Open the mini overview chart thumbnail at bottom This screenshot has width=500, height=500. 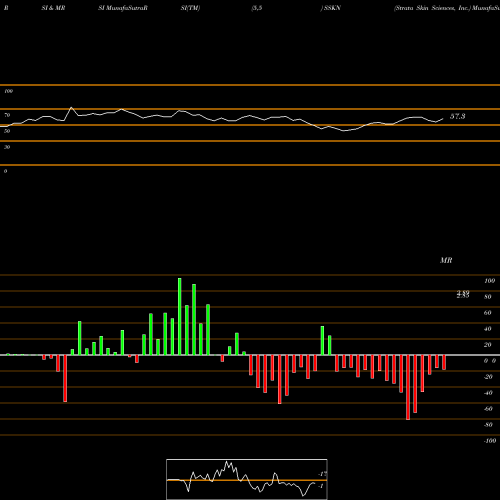click(247, 479)
